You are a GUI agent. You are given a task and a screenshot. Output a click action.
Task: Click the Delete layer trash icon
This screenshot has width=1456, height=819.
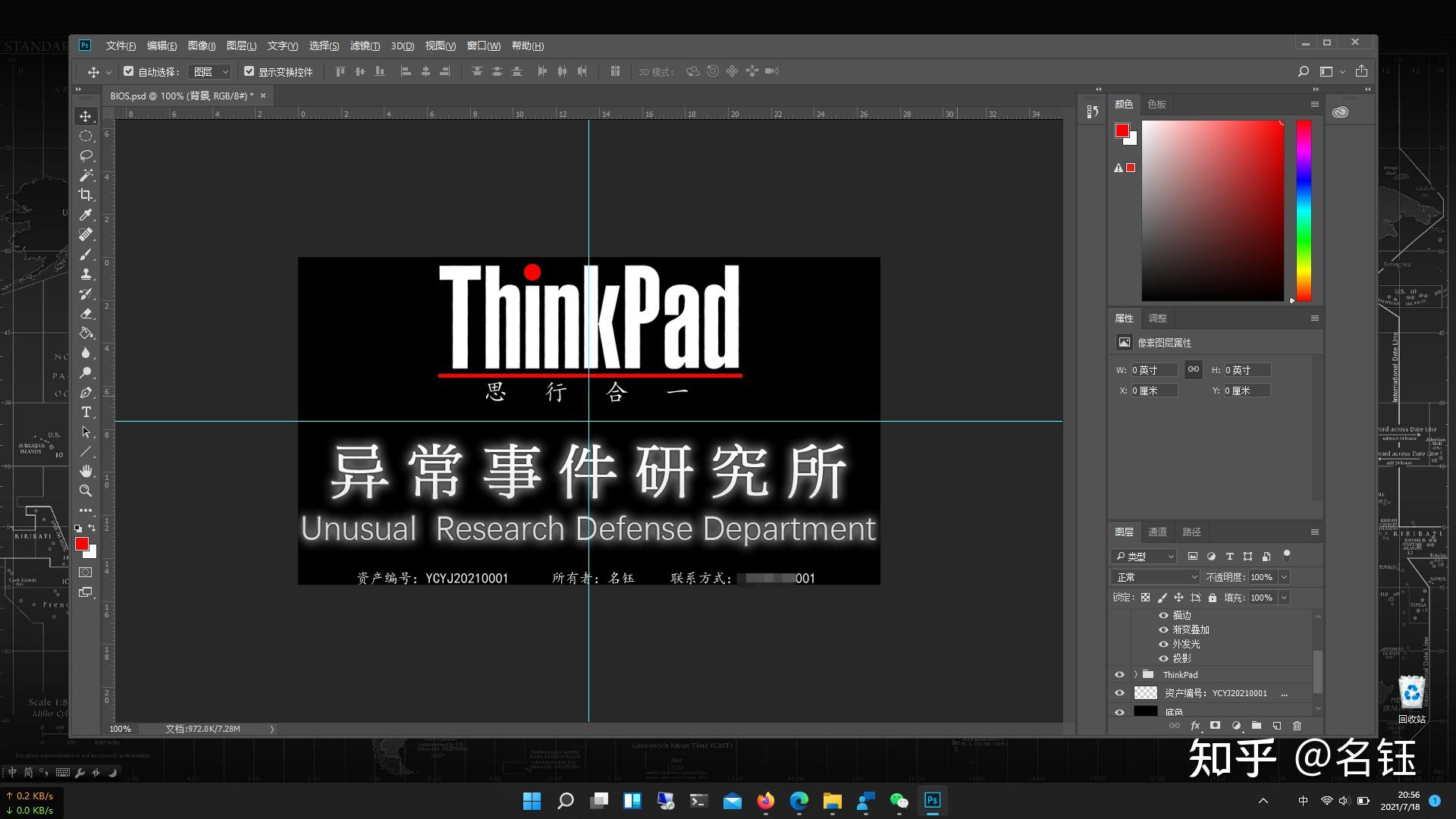pyautogui.click(x=1297, y=726)
